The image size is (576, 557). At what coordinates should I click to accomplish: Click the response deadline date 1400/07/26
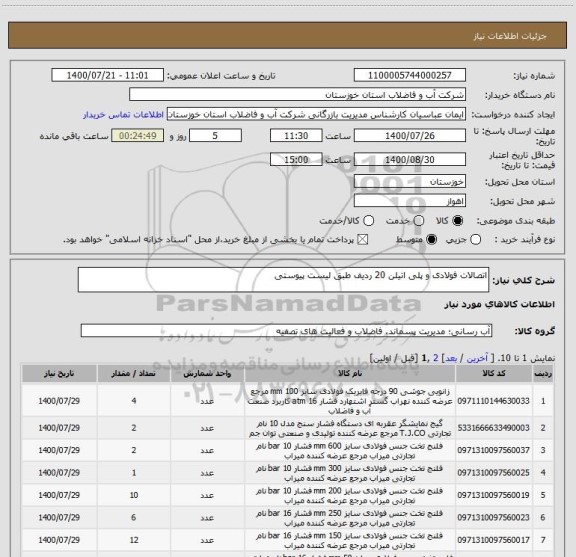pyautogui.click(x=410, y=136)
